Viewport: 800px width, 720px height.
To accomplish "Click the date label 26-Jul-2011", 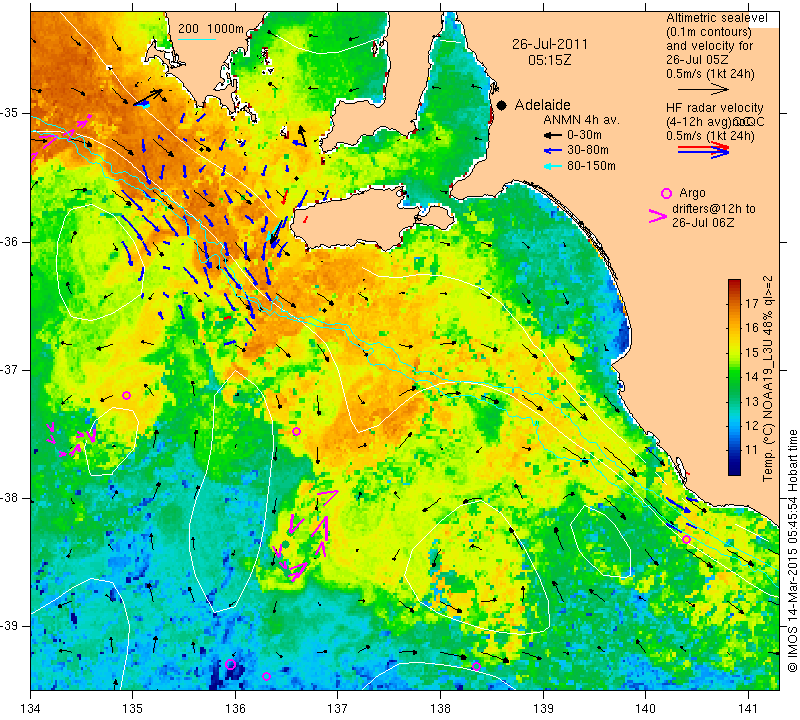I will tap(549, 44).
